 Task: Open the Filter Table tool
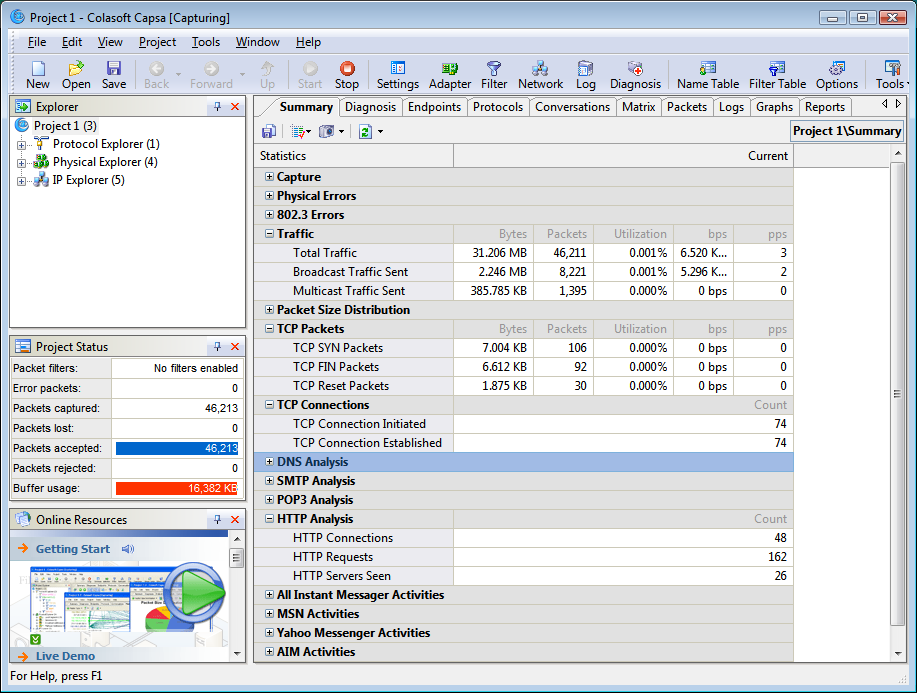[777, 75]
